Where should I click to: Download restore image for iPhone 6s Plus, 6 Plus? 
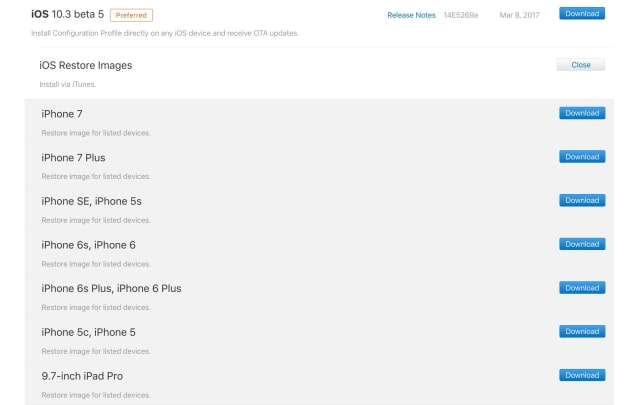click(582, 288)
